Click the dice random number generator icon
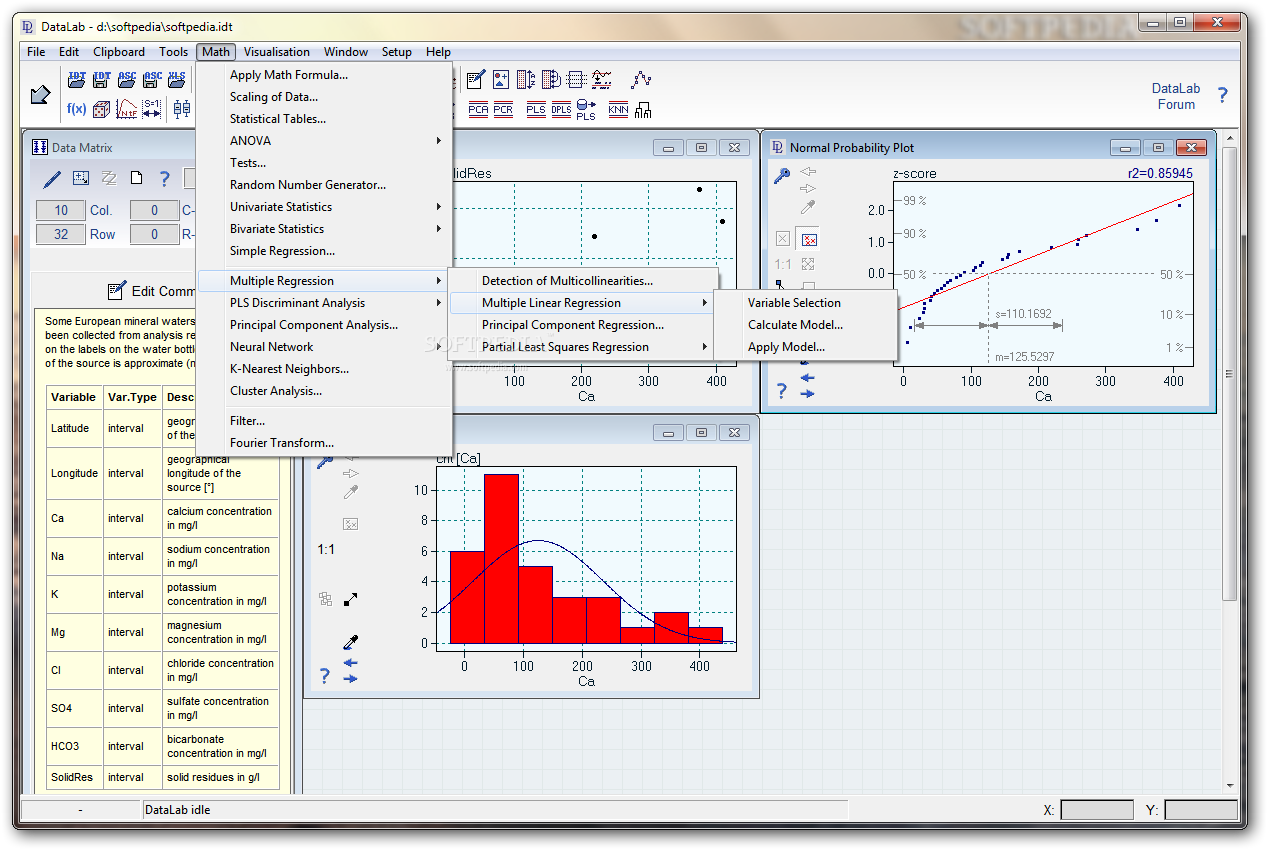1268x850 pixels. point(101,109)
